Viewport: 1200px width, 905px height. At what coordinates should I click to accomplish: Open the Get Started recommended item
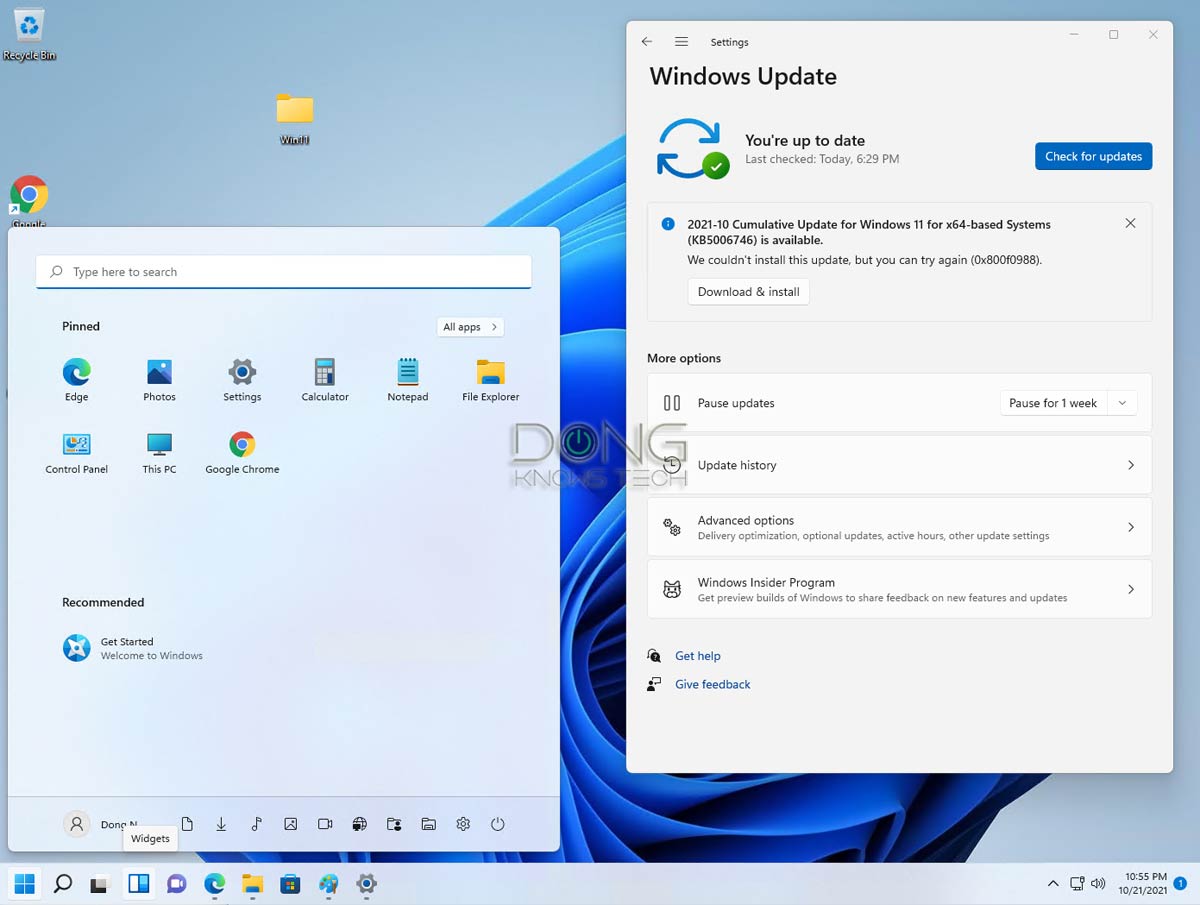pos(133,648)
